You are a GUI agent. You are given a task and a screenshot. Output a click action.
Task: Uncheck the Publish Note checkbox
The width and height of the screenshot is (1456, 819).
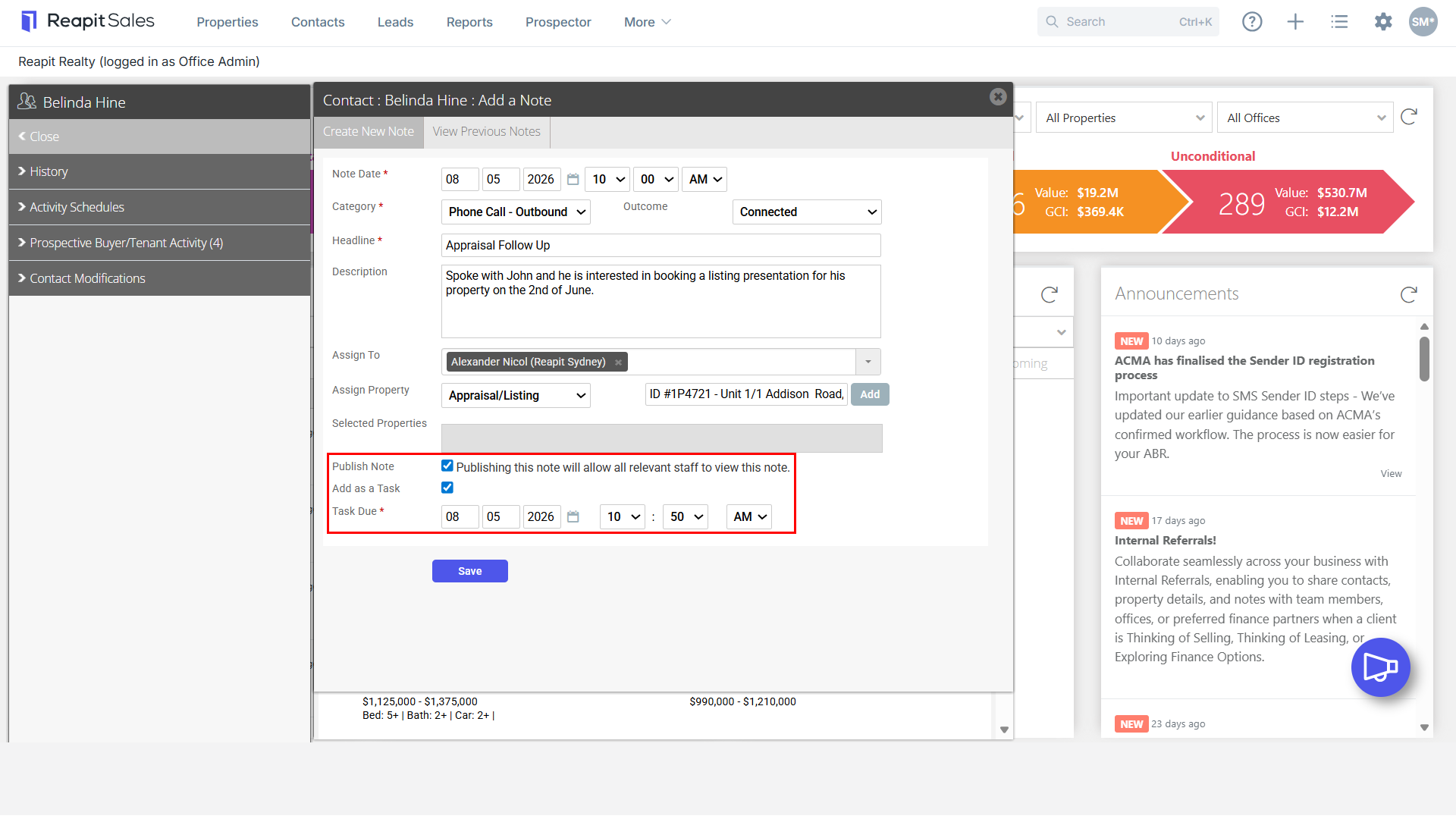tap(447, 466)
